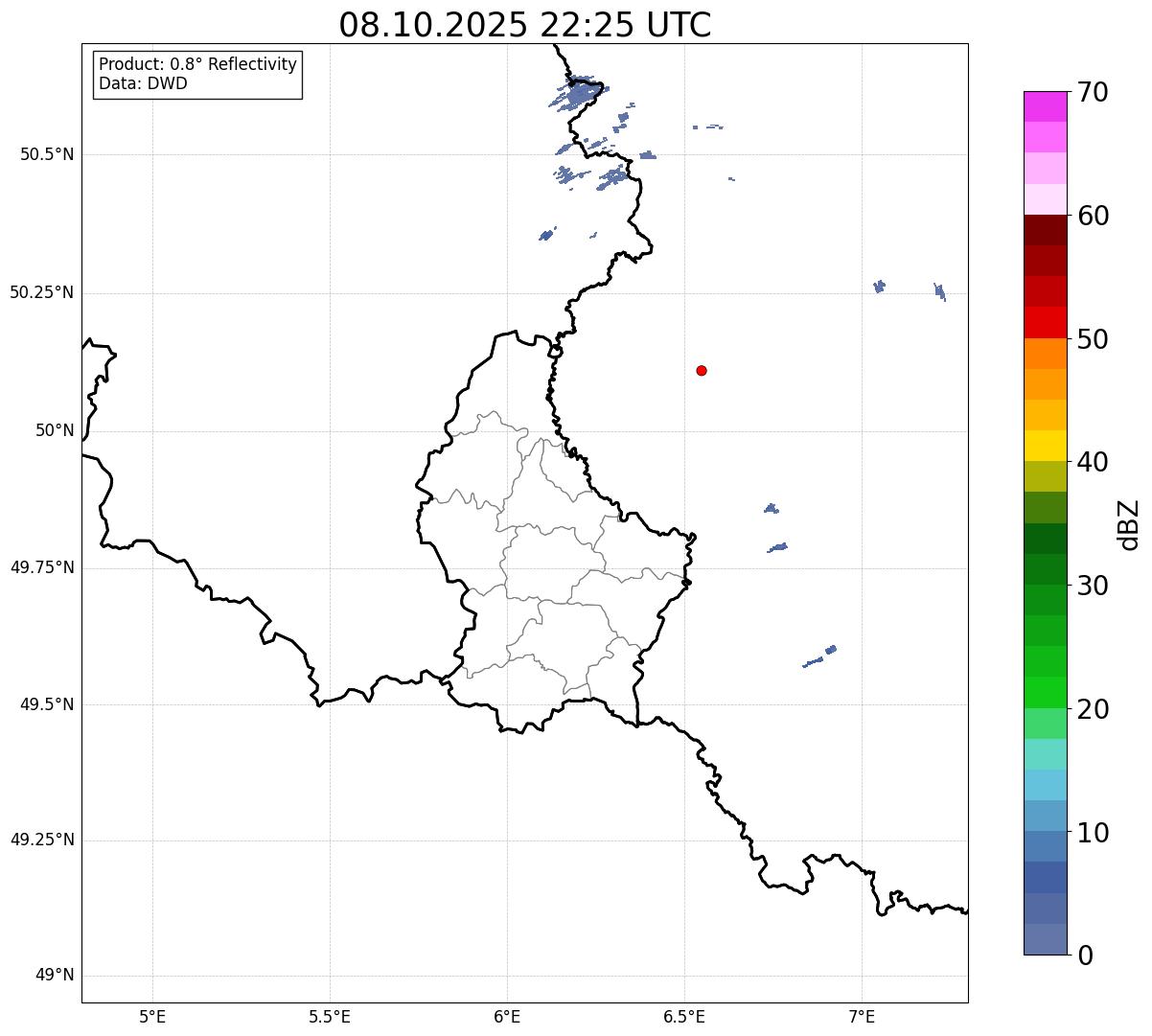Viewport: 1152px width, 1036px height.
Task: Pick the lowest gray-blue swatch above 0
Action: click(x=1045, y=939)
